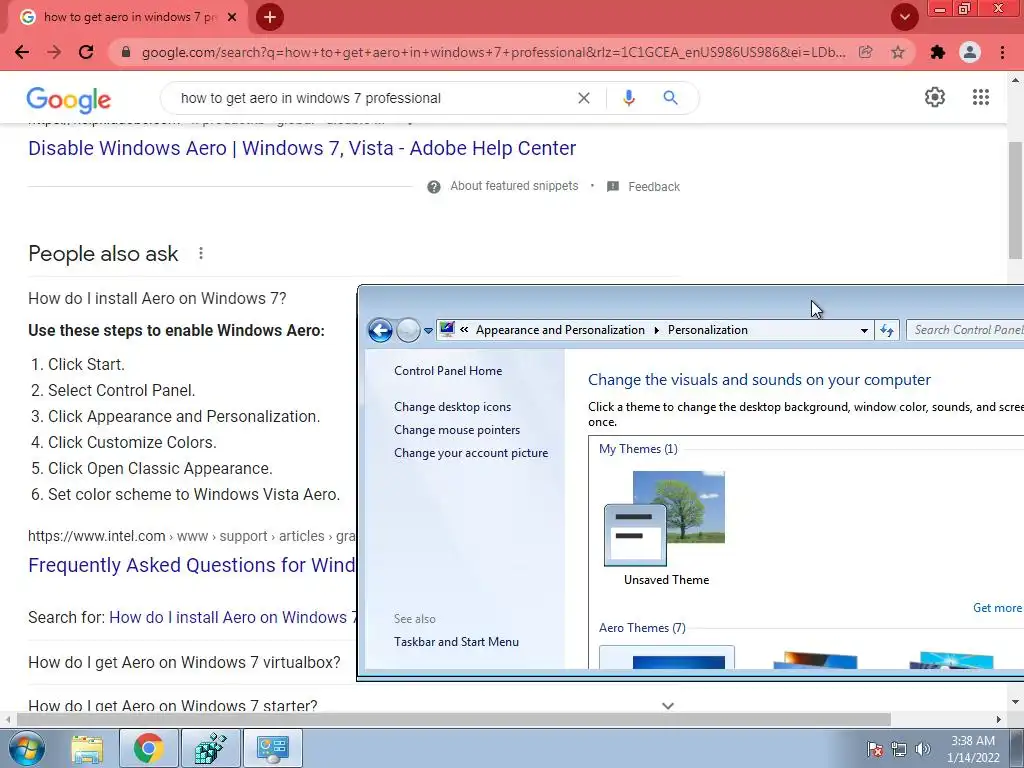The image size is (1024, 768).
Task: Click Get more themes link
Action: point(997,608)
